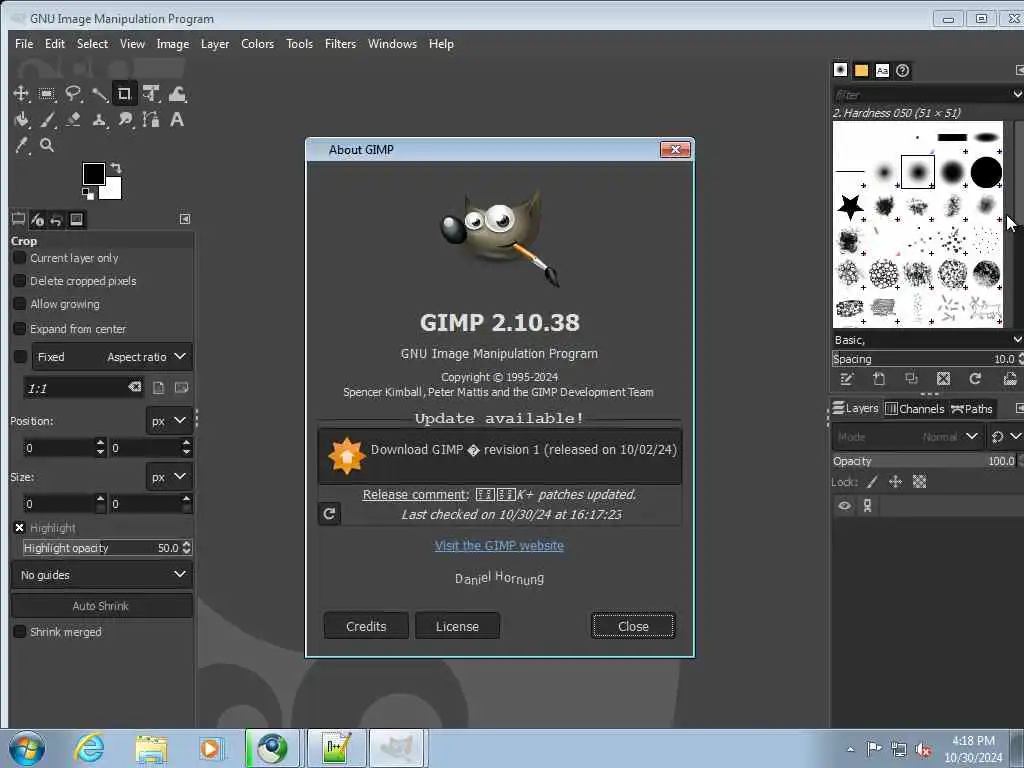The image size is (1024, 768).
Task: Open Internet Explorer from taskbar
Action: point(89,748)
